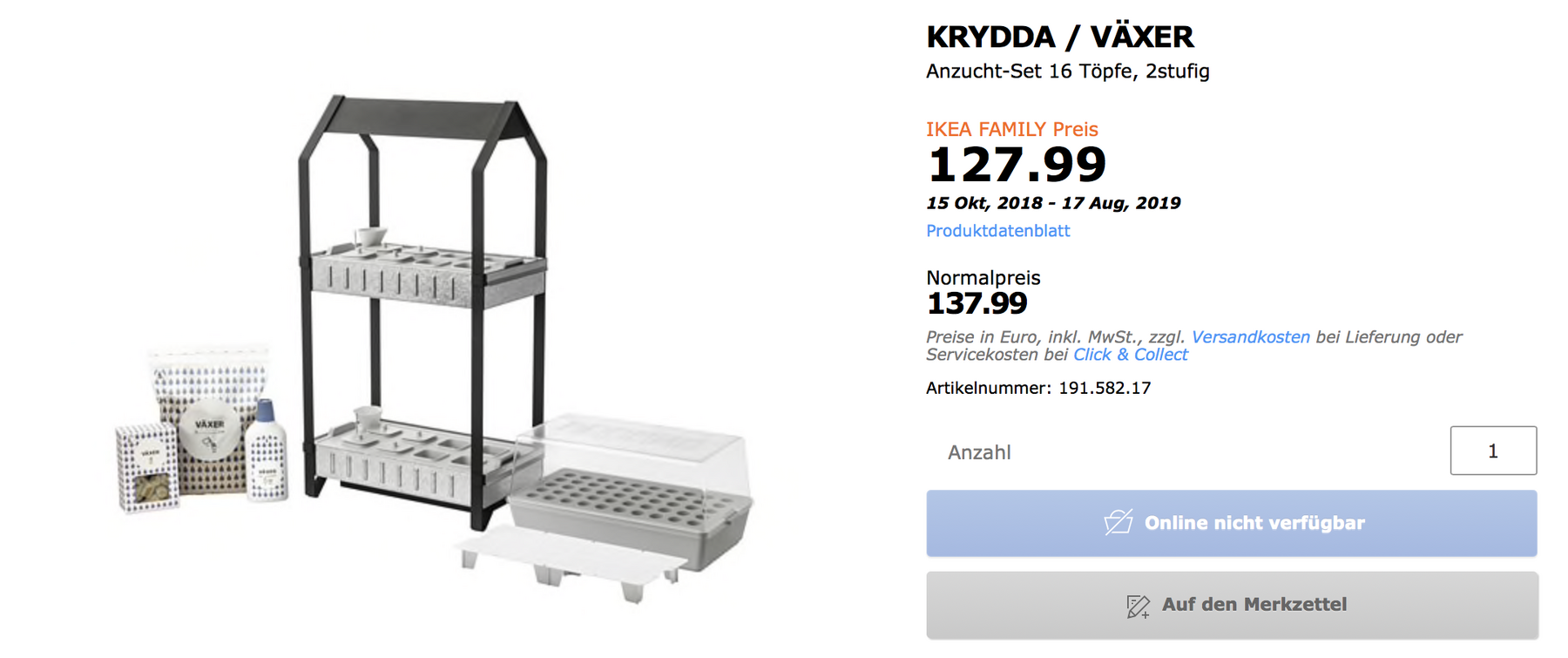
Task: Open the Click & Collect link
Action: click(1130, 355)
